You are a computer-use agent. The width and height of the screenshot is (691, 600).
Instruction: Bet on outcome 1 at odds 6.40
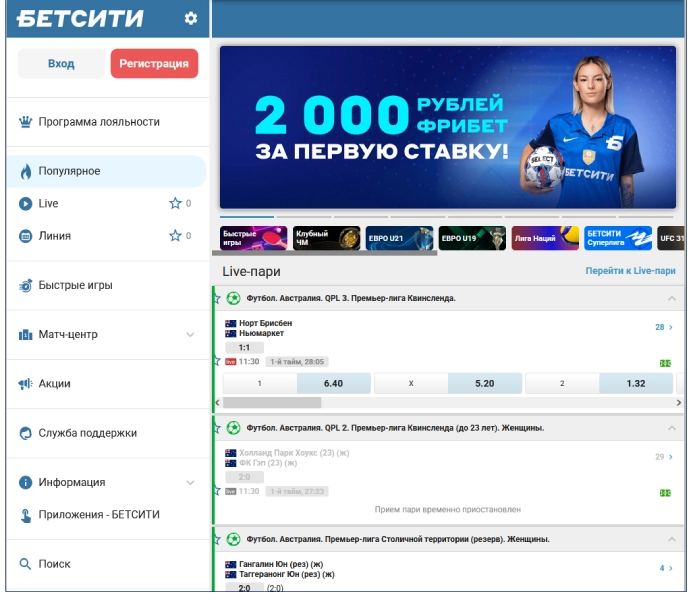click(297, 383)
